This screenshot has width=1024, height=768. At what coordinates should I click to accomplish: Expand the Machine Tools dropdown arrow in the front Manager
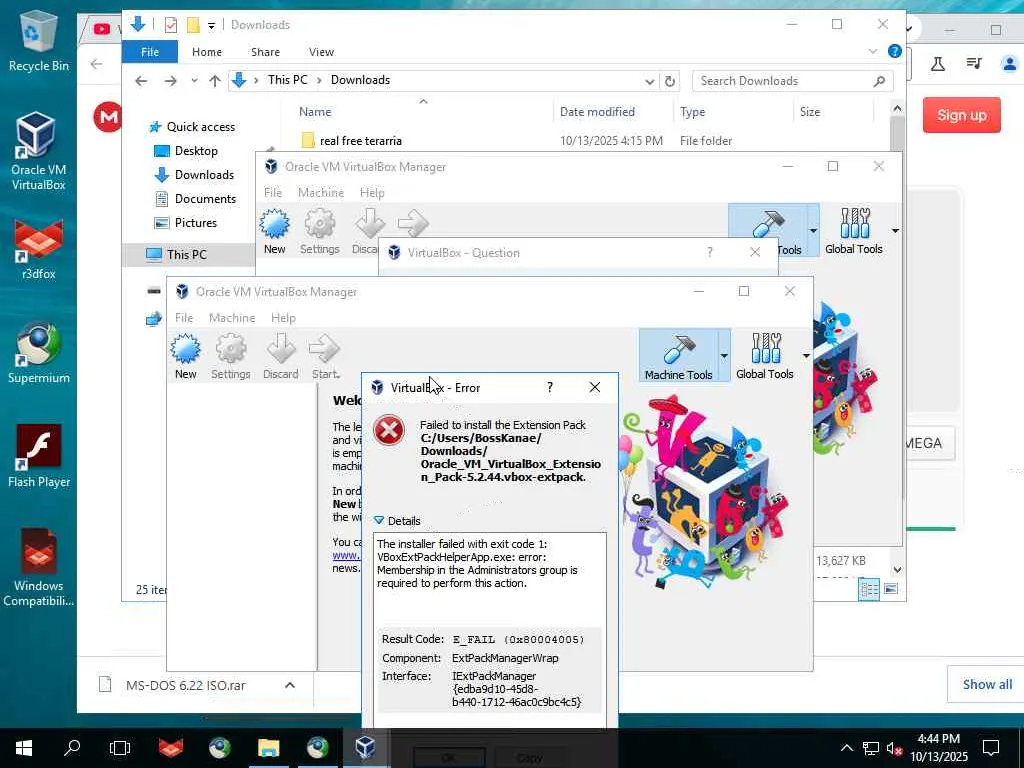pyautogui.click(x=724, y=356)
